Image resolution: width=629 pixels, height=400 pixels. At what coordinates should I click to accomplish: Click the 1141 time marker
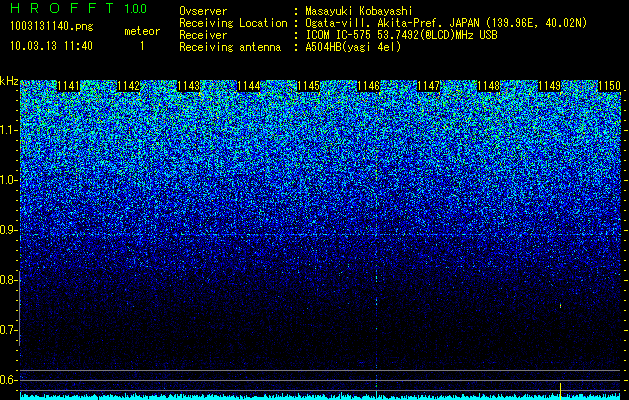69,86
